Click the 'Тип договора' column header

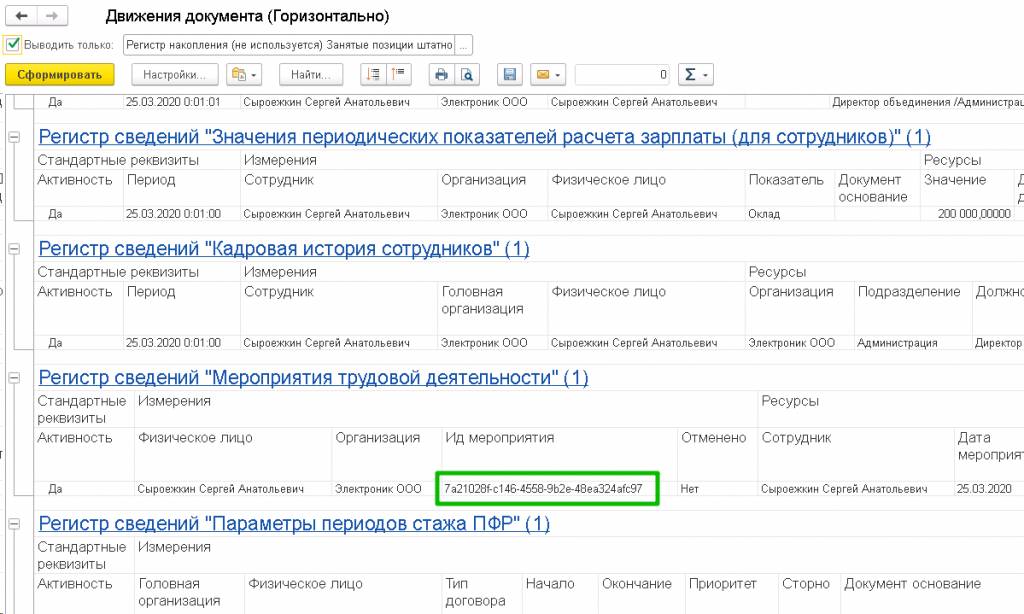pos(475,592)
